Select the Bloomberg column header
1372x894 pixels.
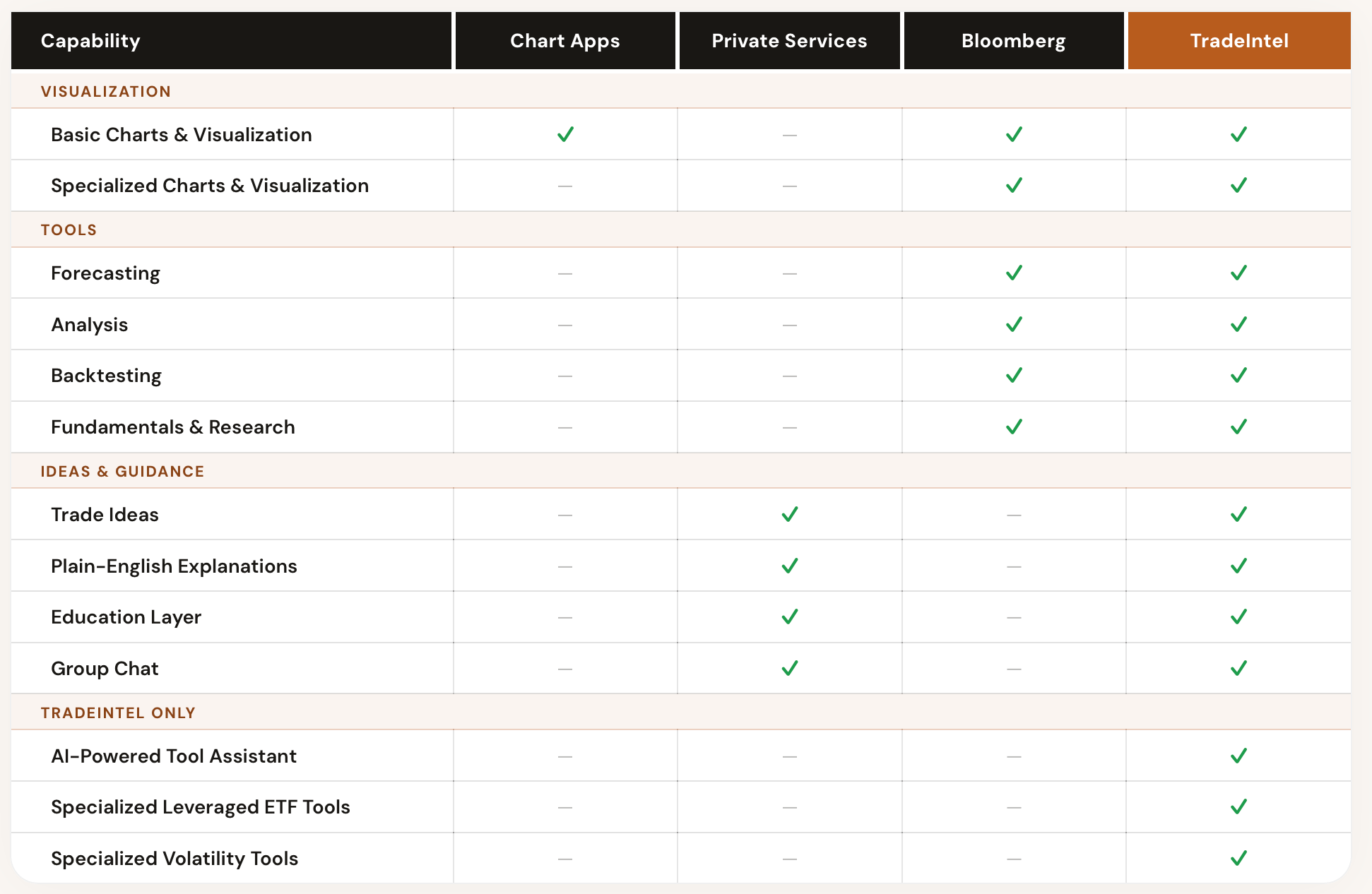[1014, 40]
